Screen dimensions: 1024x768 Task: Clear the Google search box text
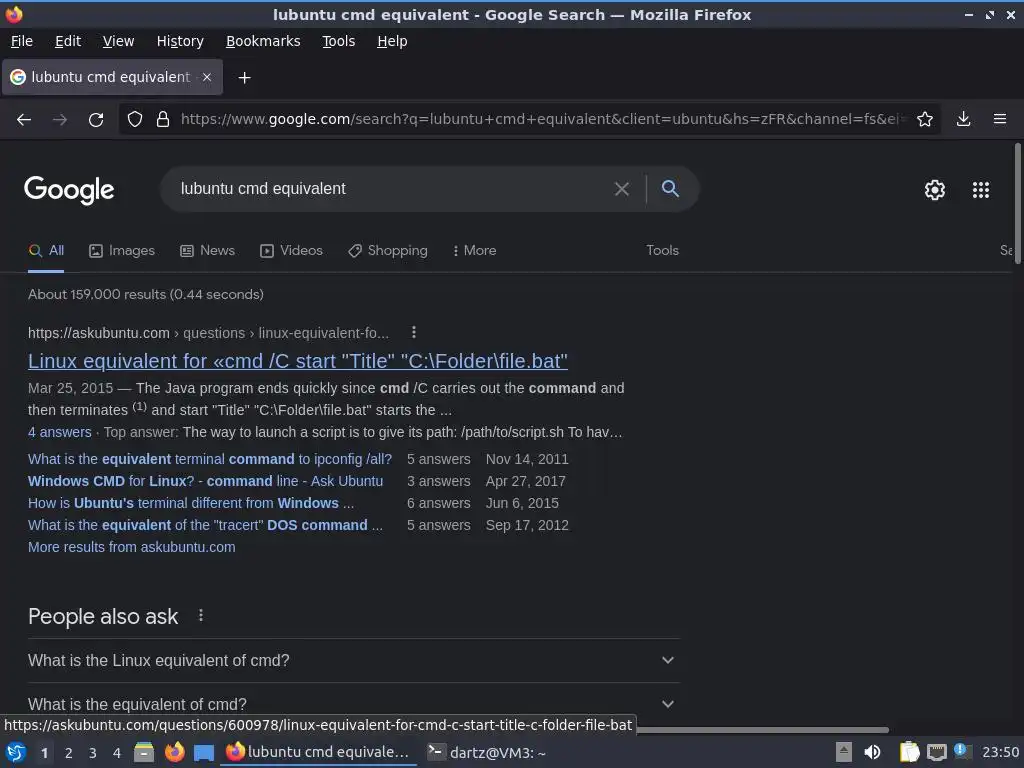(x=622, y=189)
